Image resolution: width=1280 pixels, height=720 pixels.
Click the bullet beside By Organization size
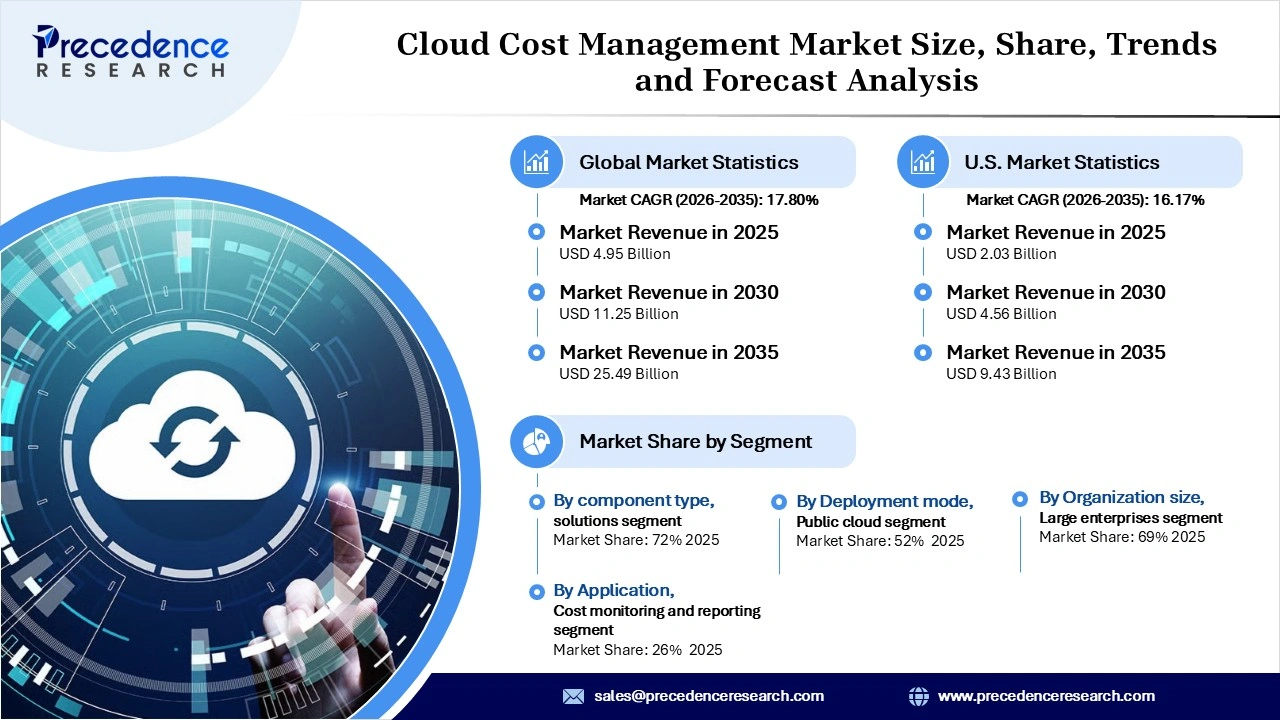[x=1020, y=498]
